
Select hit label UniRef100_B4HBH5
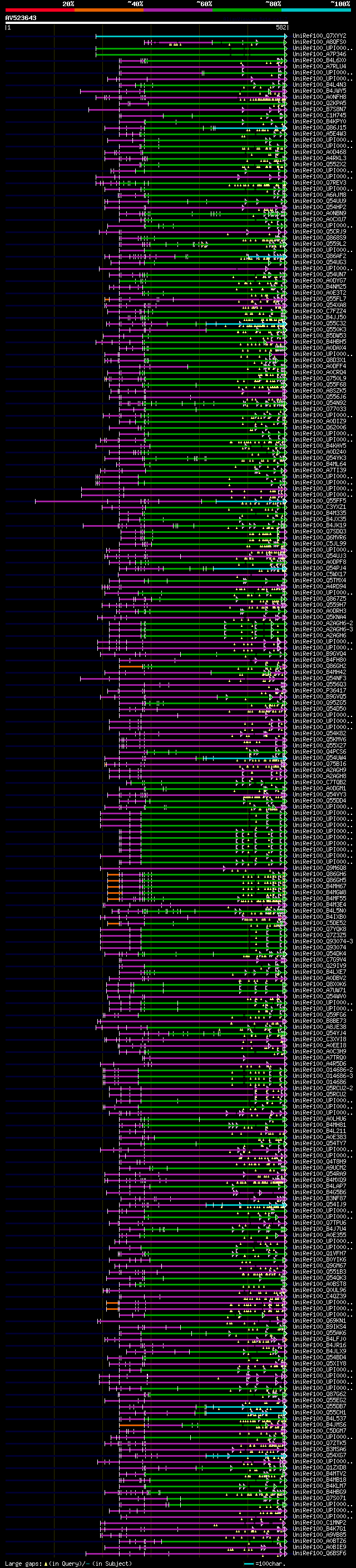coord(319,342)
